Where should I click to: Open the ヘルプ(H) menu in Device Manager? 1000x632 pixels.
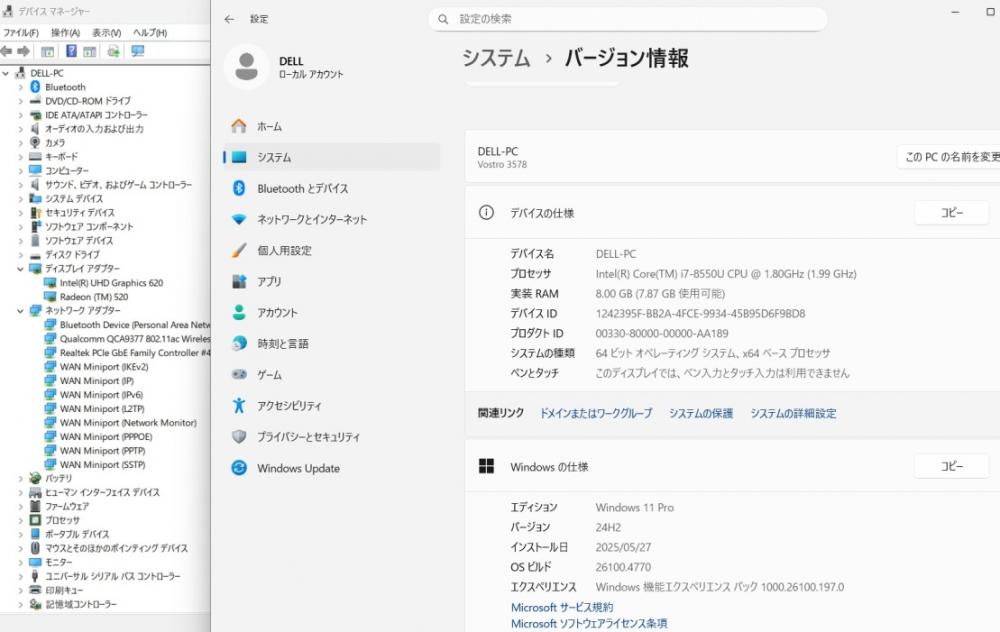150,33
